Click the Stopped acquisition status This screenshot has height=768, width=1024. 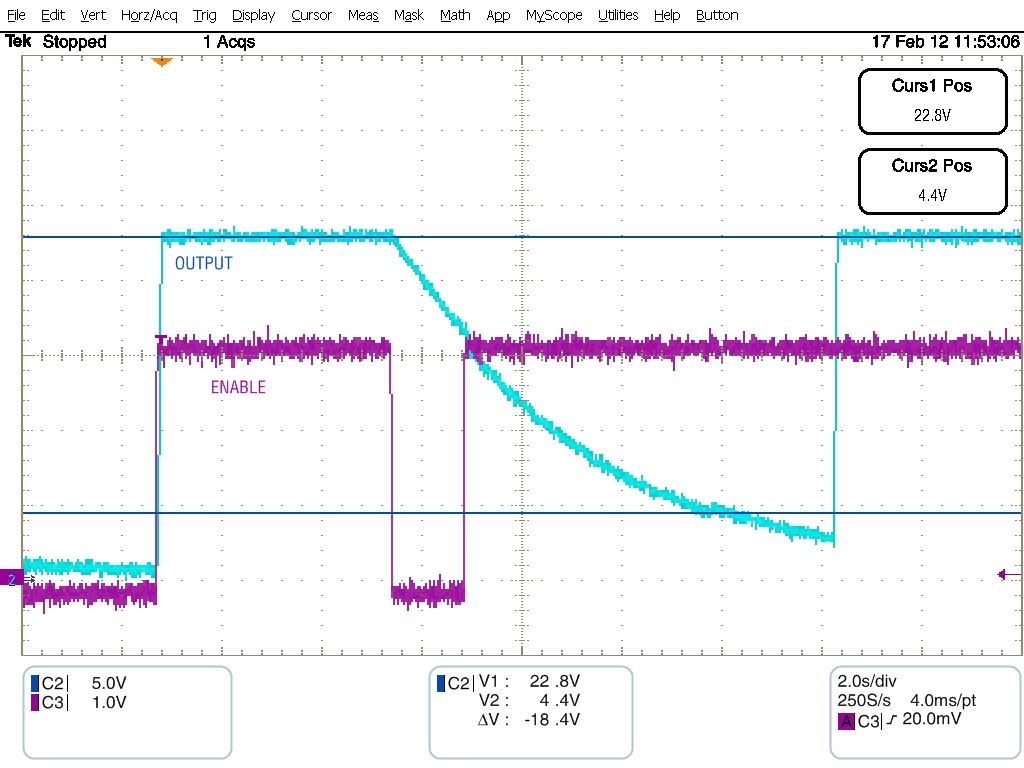click(74, 42)
